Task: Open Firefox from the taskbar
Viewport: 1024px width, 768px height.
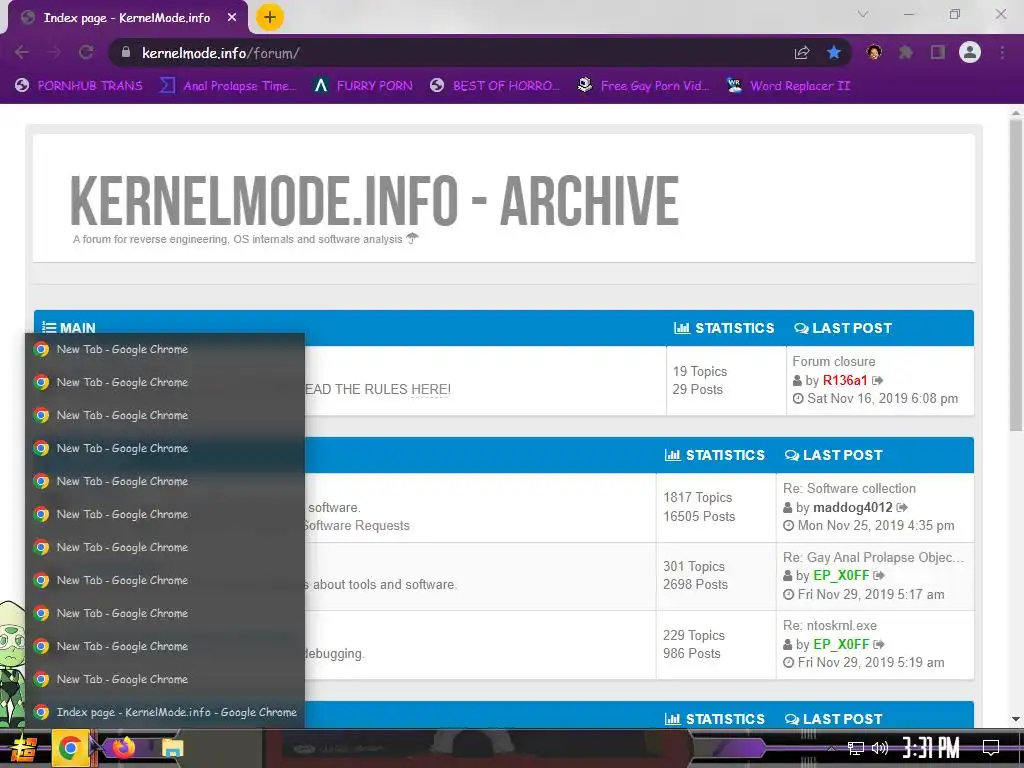Action: (123, 748)
